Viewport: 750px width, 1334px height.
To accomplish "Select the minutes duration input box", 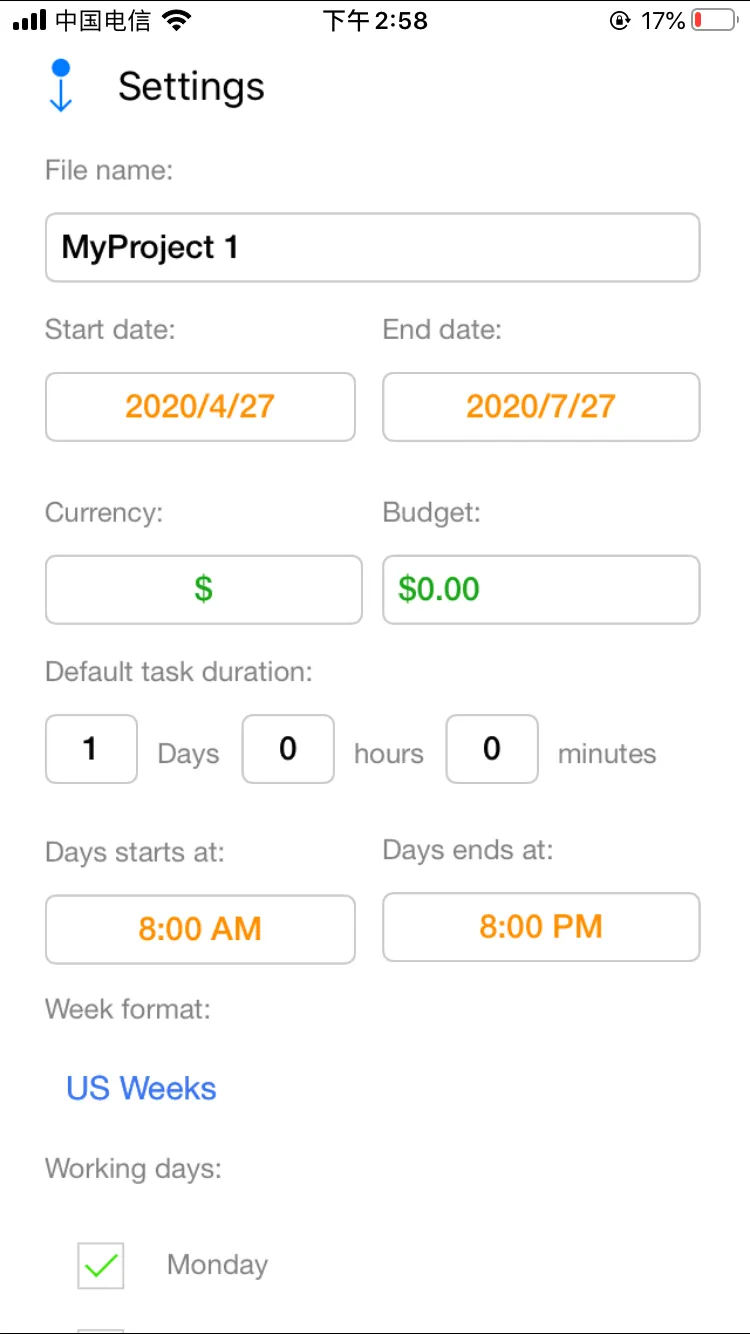I will click(492, 749).
